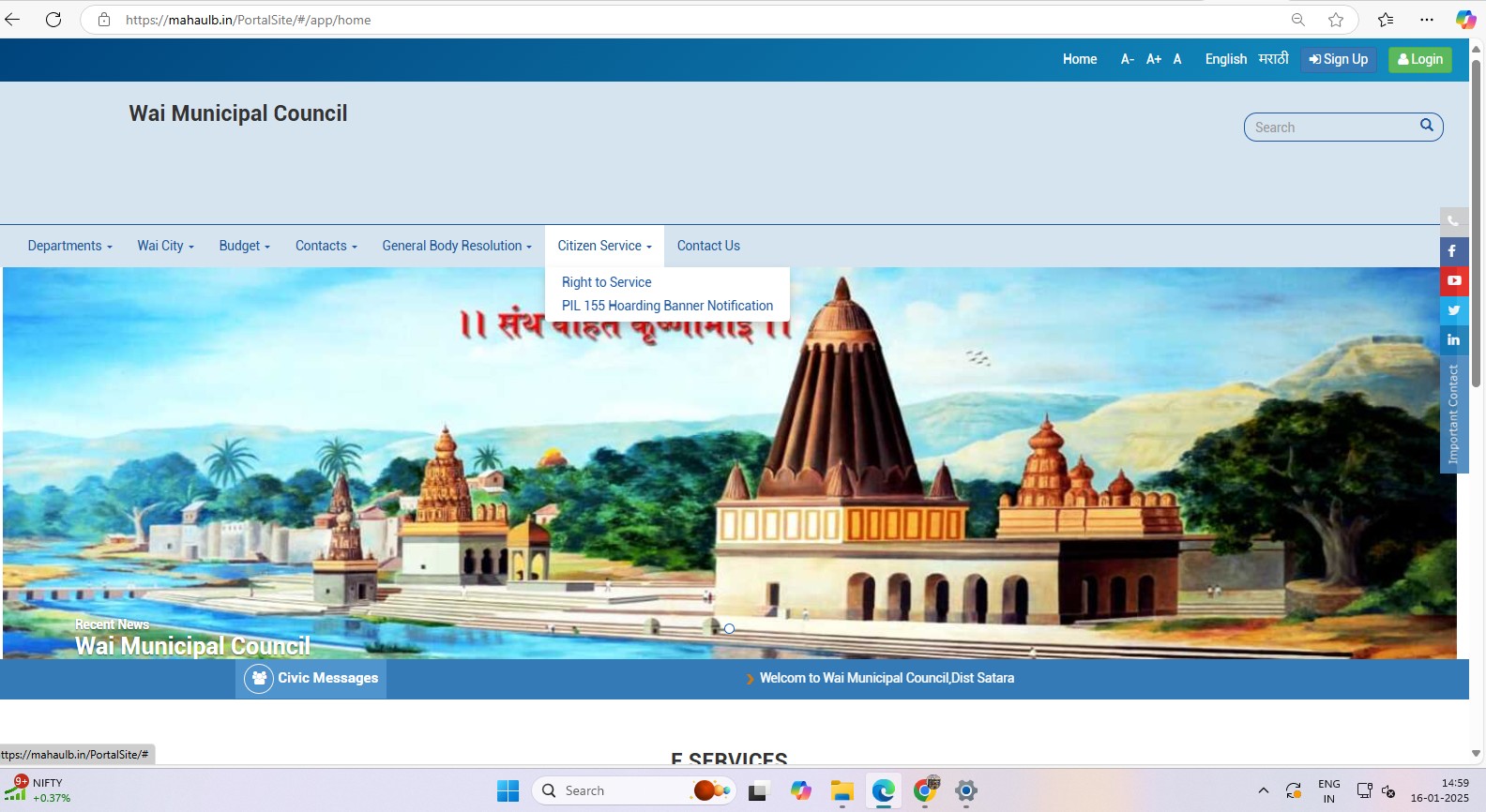
Task: Open the Windows Start menu
Action: pos(508,791)
